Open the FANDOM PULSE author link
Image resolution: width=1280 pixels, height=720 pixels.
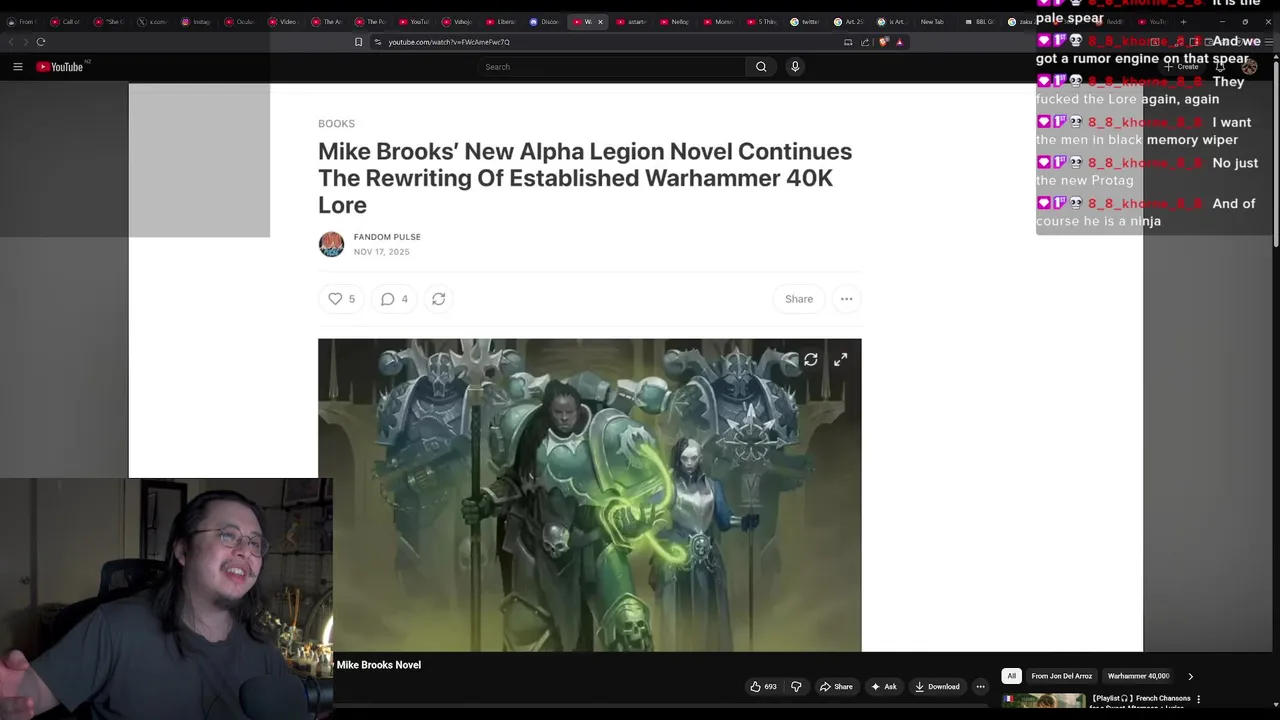coord(387,237)
